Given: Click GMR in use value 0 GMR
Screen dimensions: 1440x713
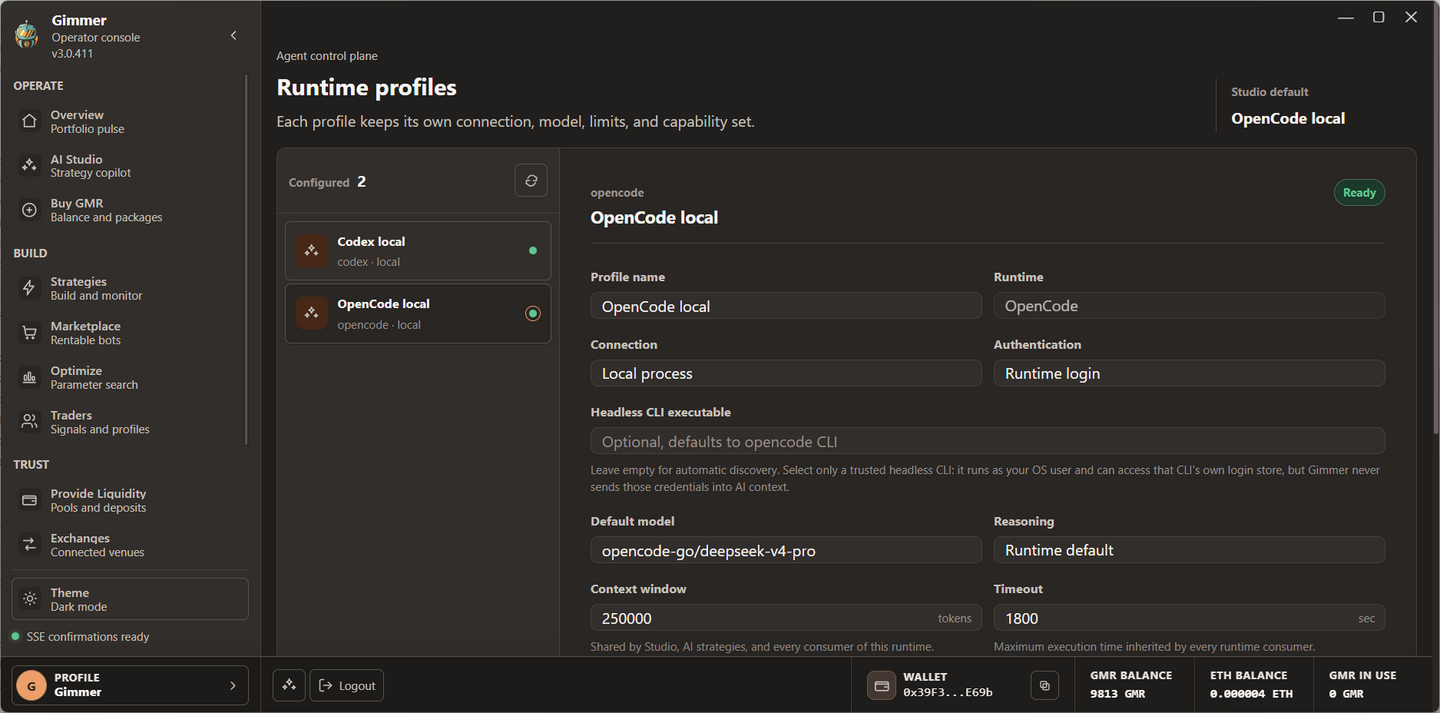Looking at the screenshot, I should (1347, 693).
